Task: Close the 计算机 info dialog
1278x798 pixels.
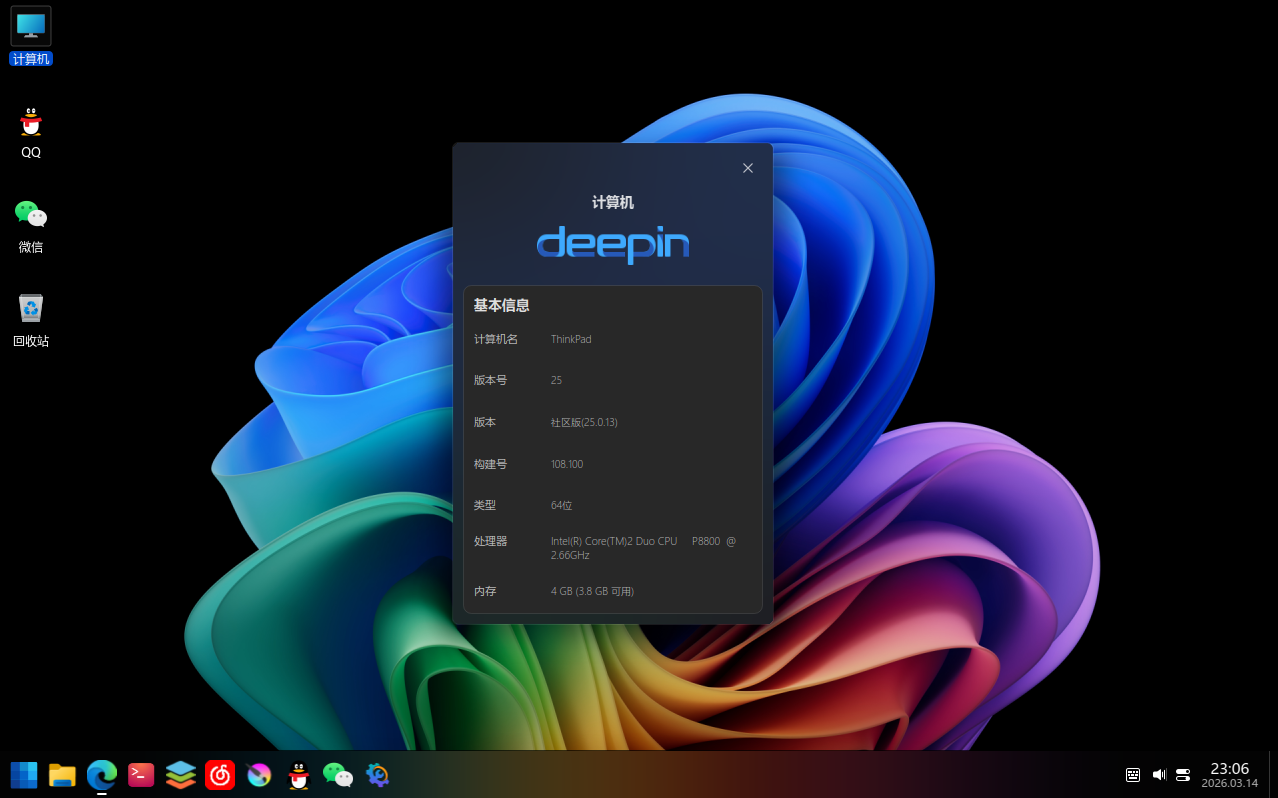Action: pos(747,168)
